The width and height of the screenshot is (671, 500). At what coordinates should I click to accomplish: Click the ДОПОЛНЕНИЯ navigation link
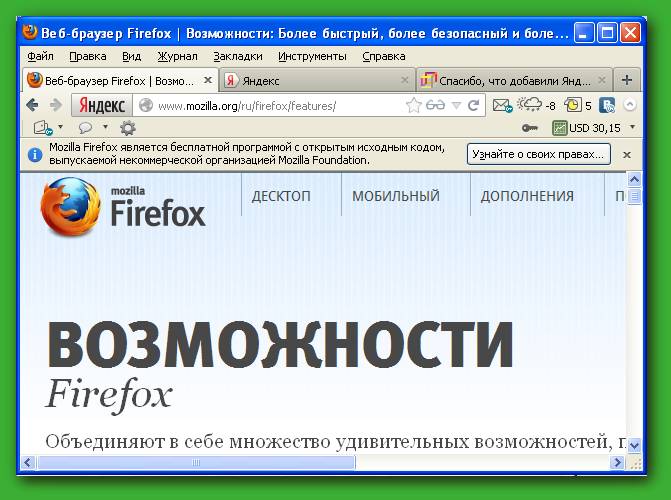(527, 196)
